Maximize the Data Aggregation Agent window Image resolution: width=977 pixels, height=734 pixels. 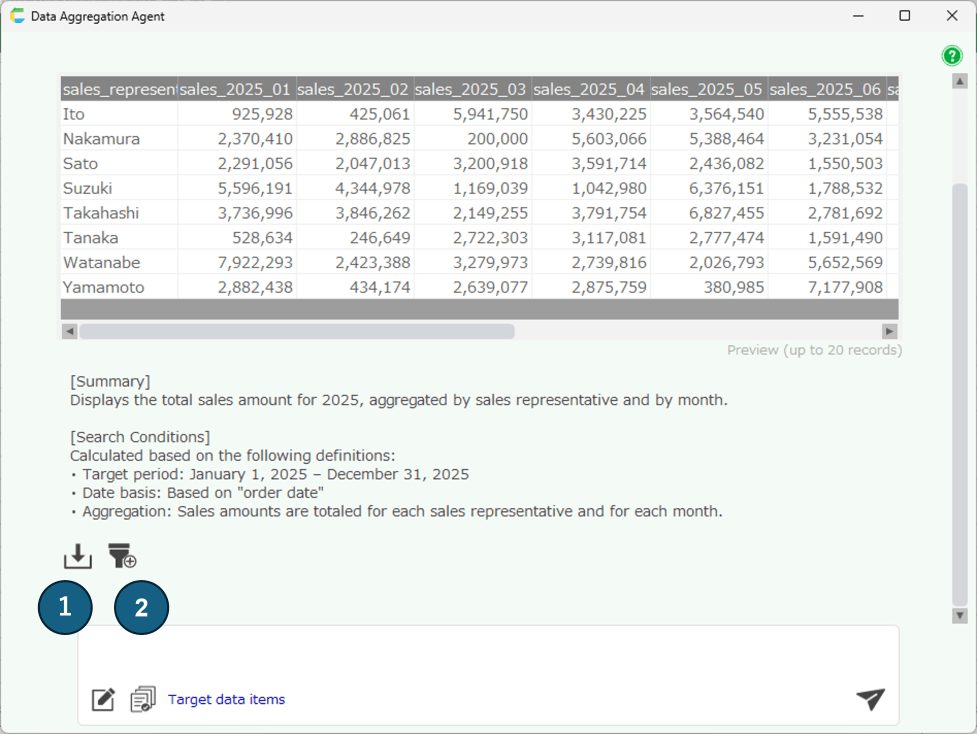click(904, 16)
